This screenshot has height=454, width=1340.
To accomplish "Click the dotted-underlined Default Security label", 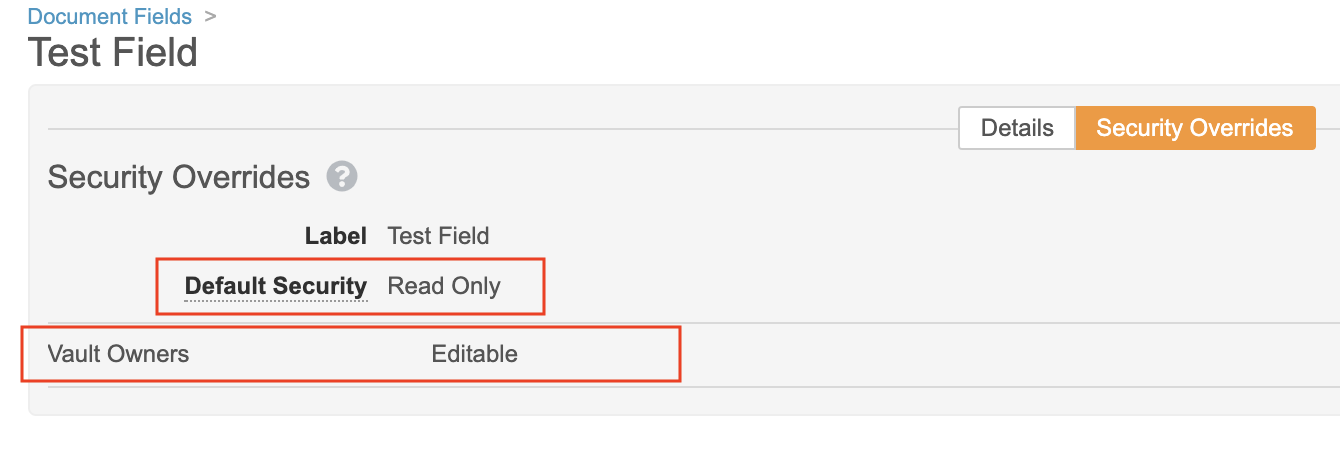I will click(276, 286).
